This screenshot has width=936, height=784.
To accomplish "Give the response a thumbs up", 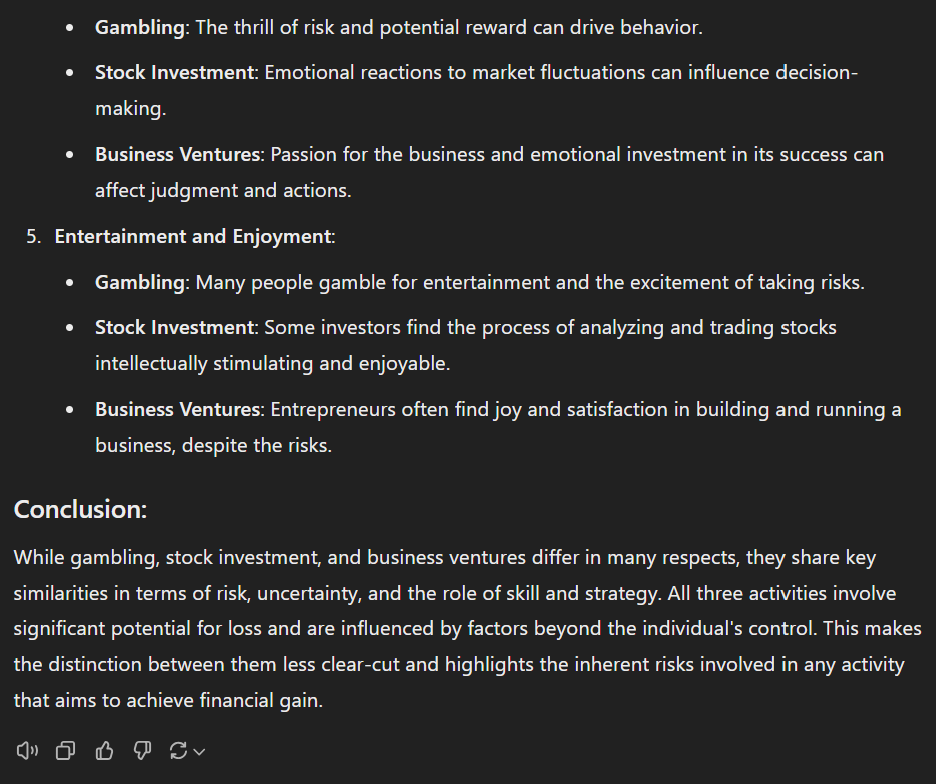I will click(104, 751).
